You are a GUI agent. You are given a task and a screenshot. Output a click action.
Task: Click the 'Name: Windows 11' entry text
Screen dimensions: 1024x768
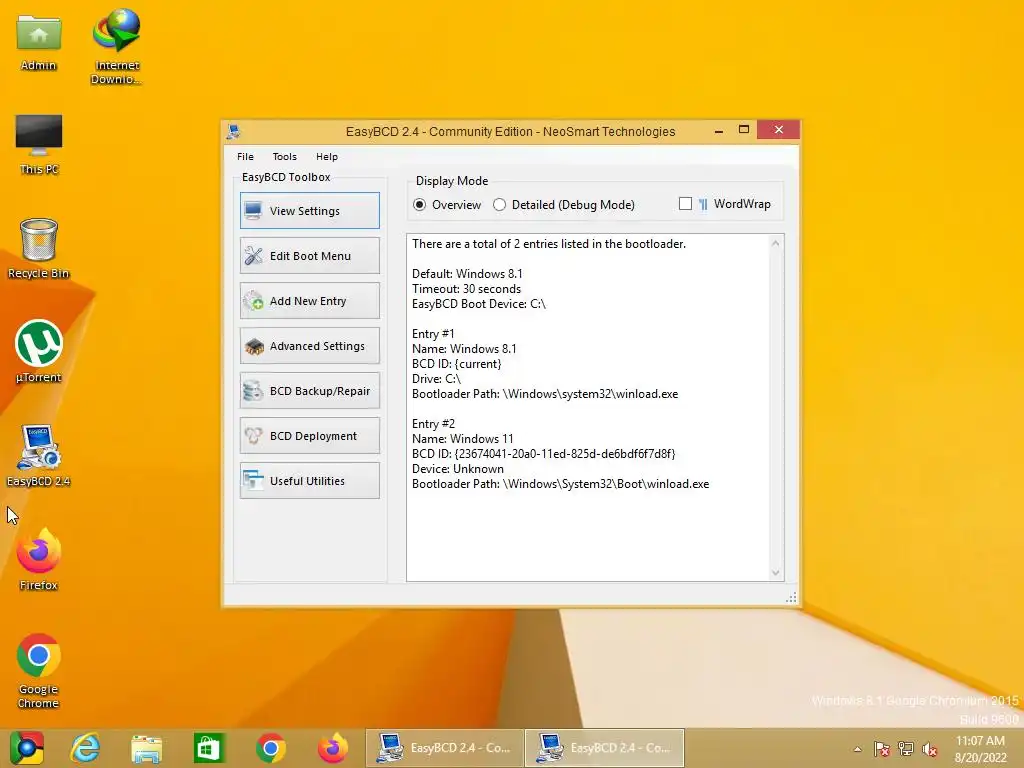tap(462, 439)
